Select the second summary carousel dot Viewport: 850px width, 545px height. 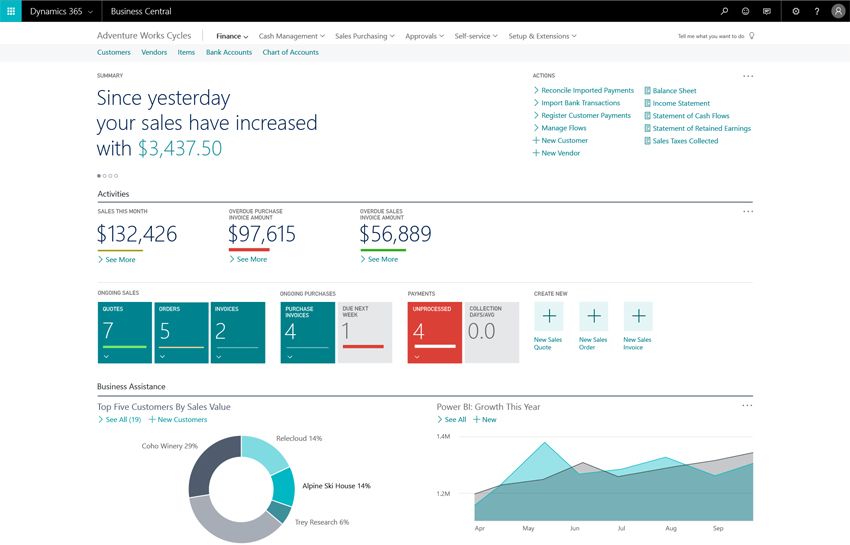(x=105, y=176)
